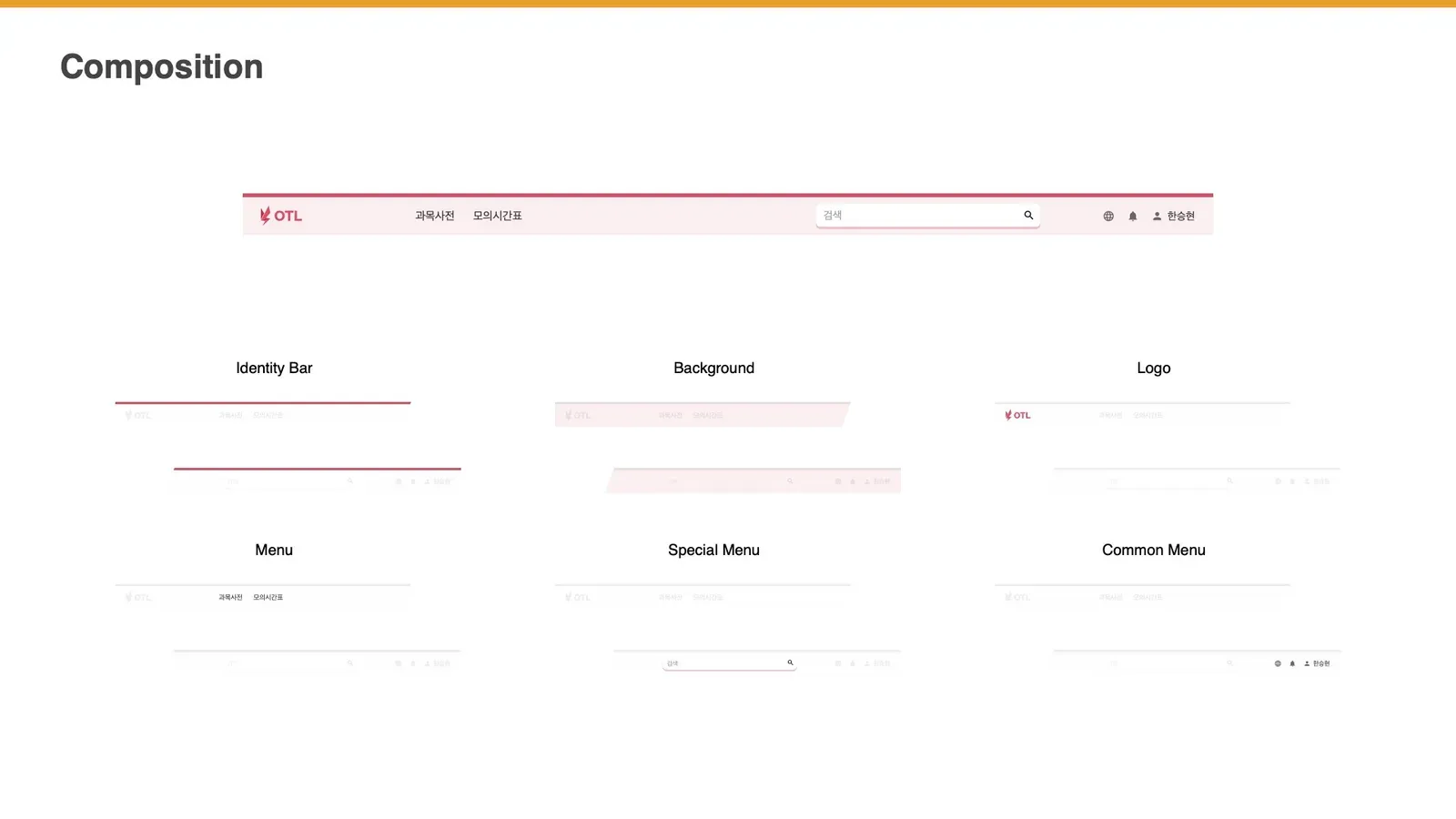Click the upper pink bar under Background label
This screenshot has height=819, width=1456.
point(701,415)
